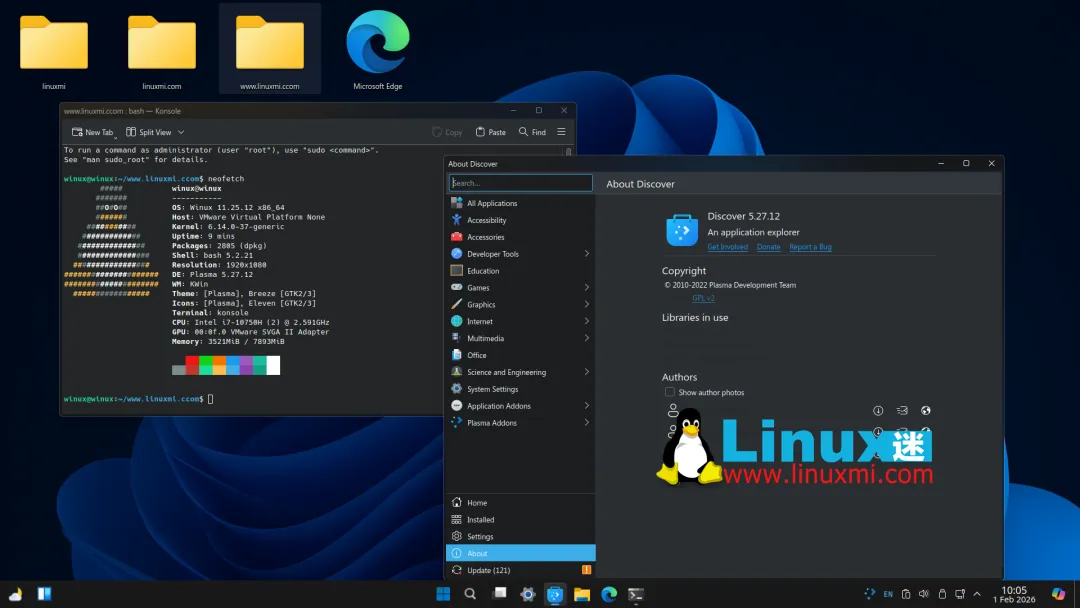Image resolution: width=1080 pixels, height=608 pixels.
Task: Switch to Konsole terminal taskbar icon
Action: tap(636, 594)
